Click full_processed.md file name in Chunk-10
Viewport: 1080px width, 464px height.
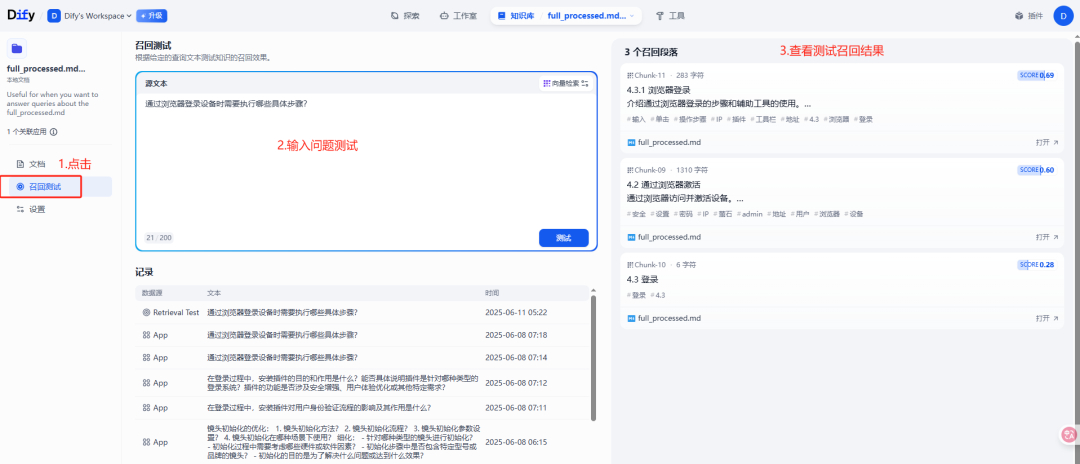tap(669, 319)
